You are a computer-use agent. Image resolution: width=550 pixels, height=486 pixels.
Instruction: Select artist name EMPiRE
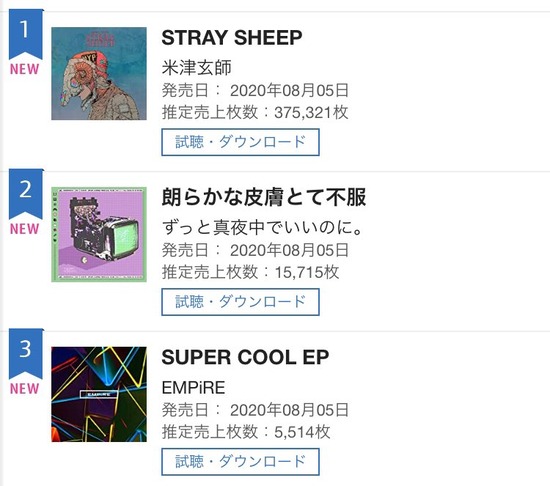(x=193, y=387)
